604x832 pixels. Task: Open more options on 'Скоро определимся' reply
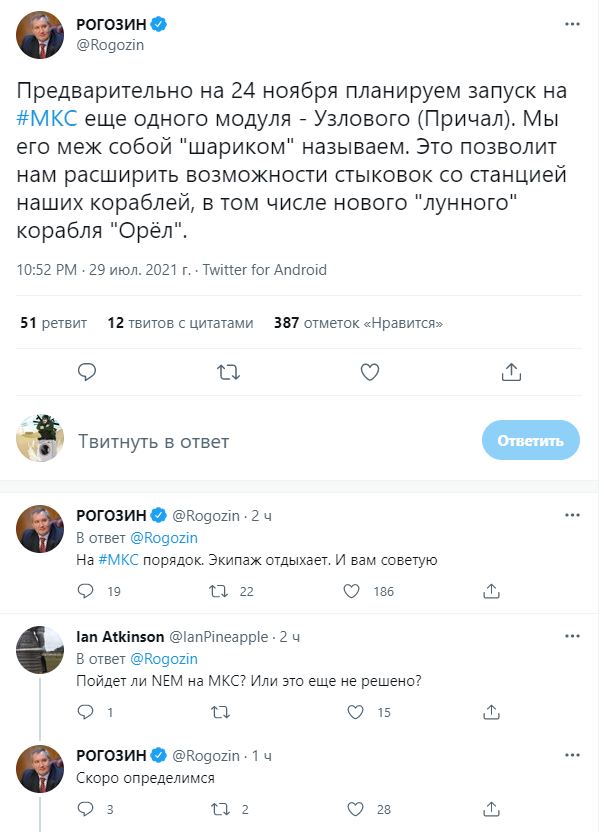tap(570, 755)
